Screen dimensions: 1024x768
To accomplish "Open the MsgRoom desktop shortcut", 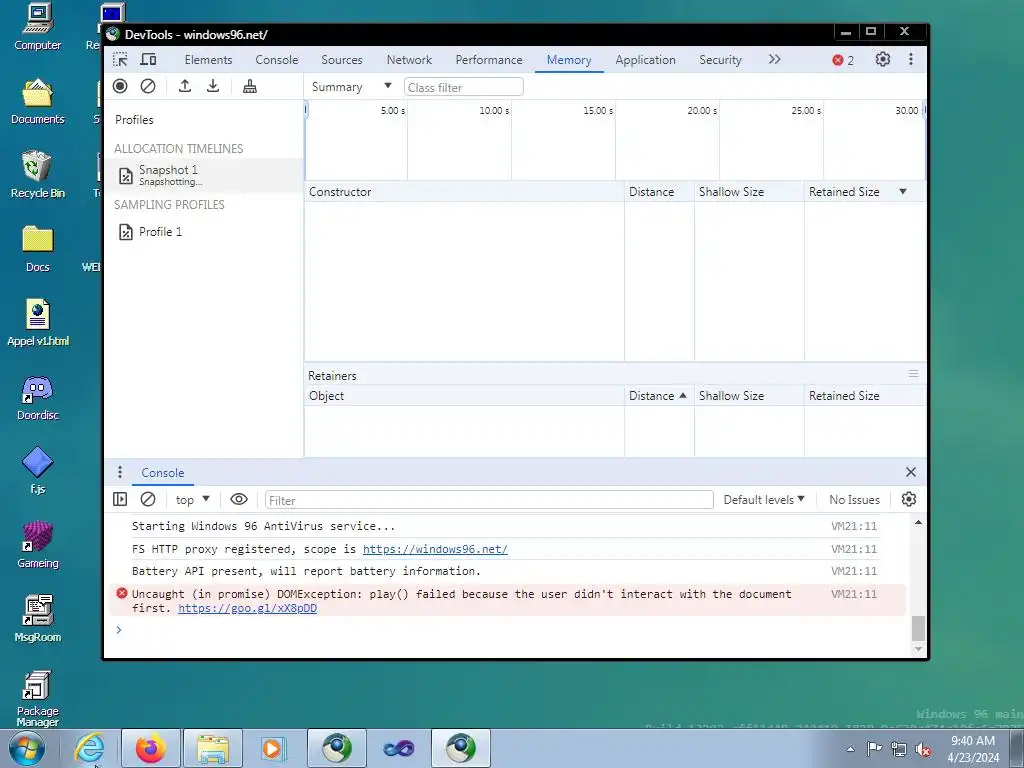I will pyautogui.click(x=37, y=618).
